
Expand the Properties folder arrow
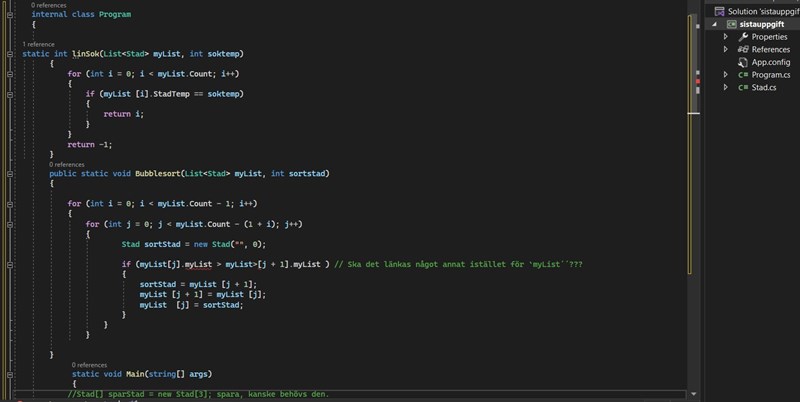[727, 37]
